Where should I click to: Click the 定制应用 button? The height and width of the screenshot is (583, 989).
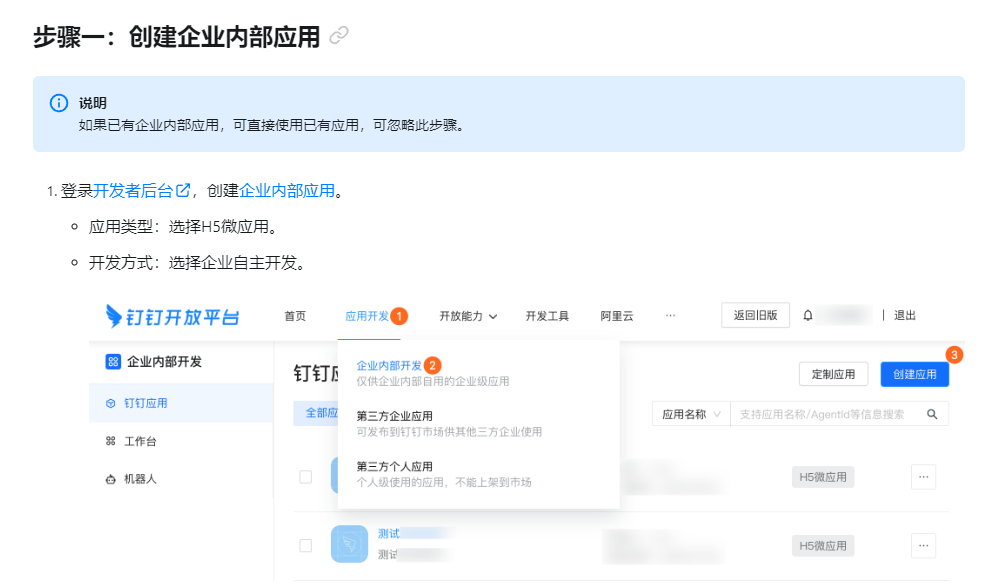(833, 374)
